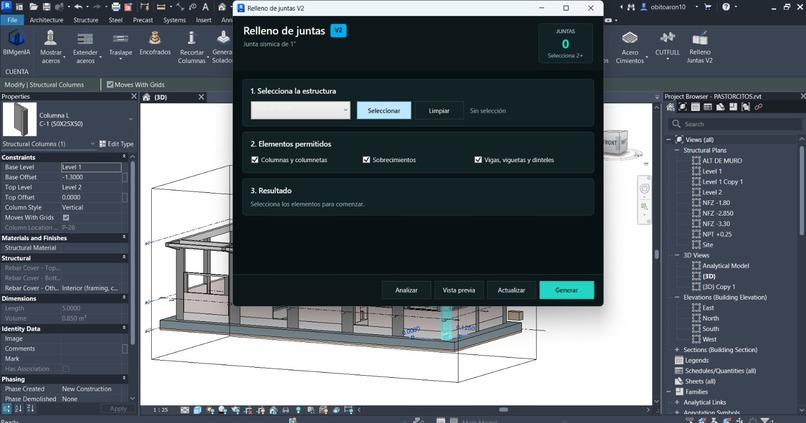Click the Recortar Columnas ribbon tool
The image size is (806, 423).
(x=192, y=47)
